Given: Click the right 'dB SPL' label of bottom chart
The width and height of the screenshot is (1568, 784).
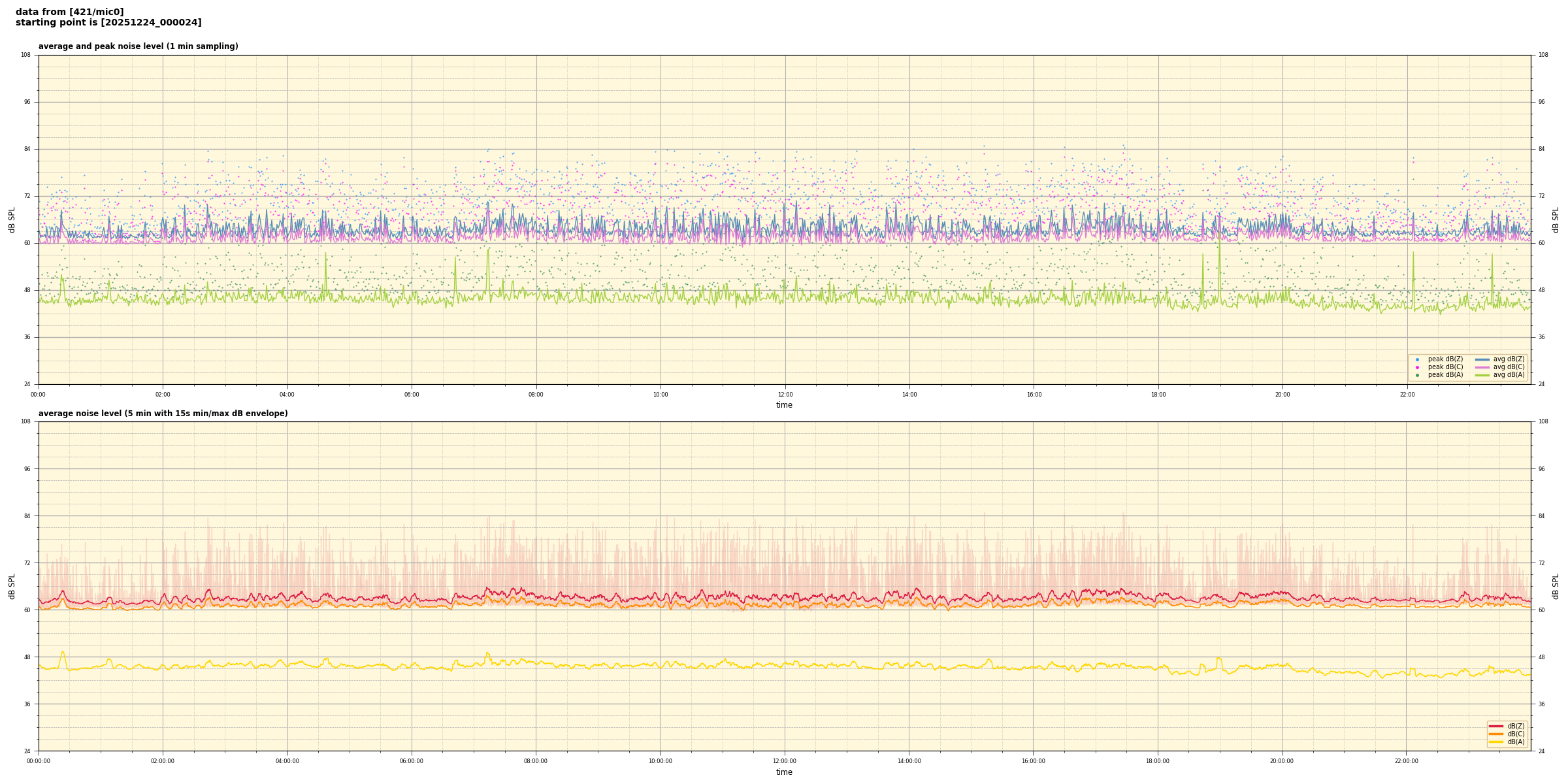Looking at the screenshot, I should [1556, 586].
